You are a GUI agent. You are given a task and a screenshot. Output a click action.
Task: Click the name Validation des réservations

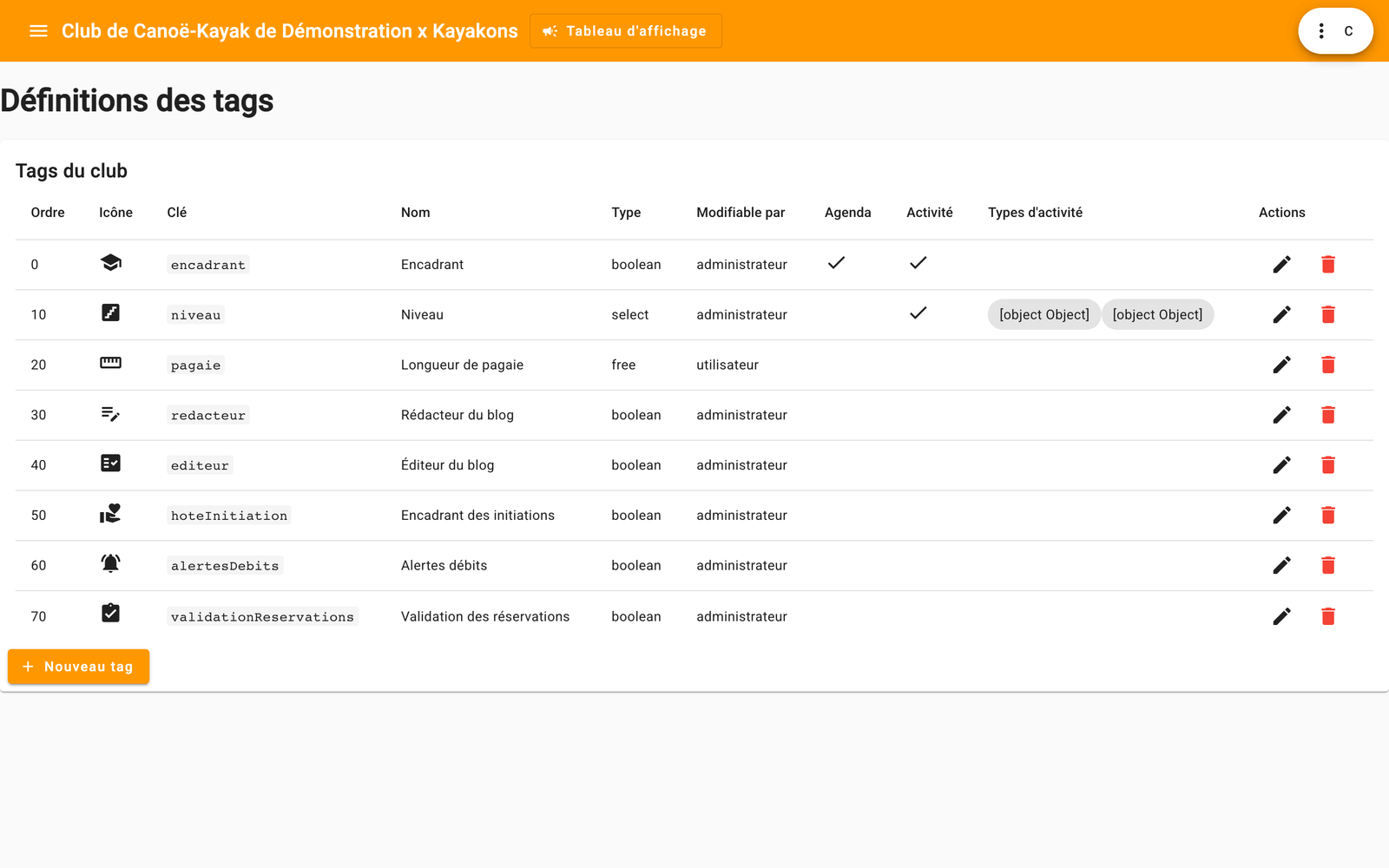(485, 616)
